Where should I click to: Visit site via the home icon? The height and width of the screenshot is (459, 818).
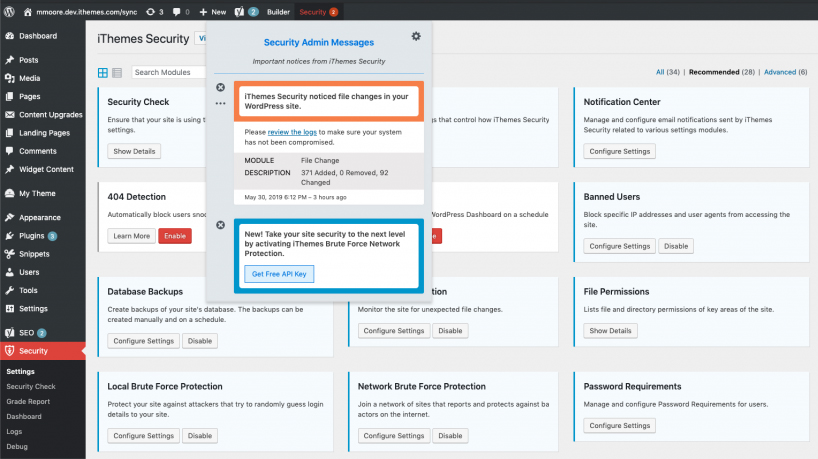point(28,11)
